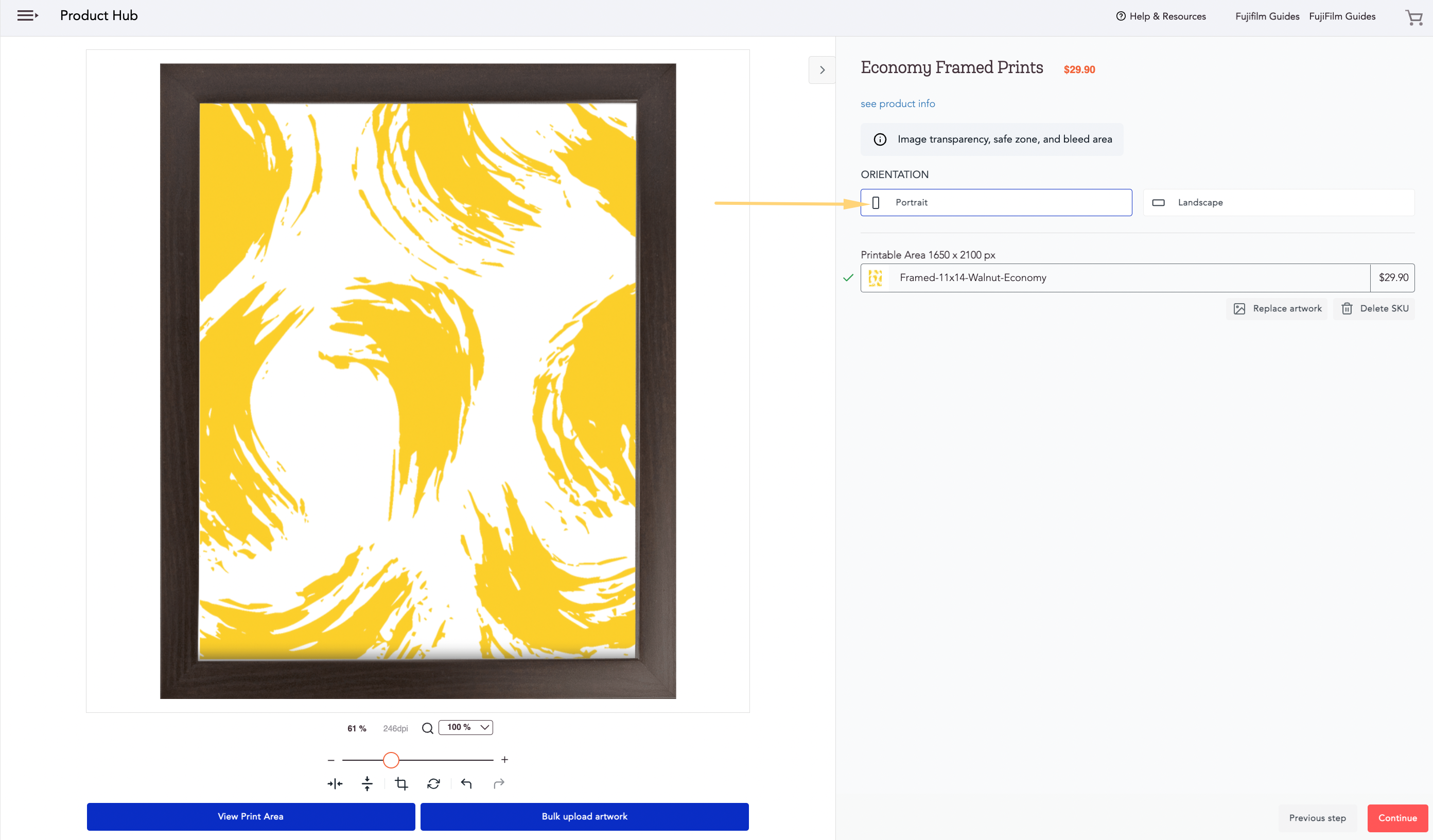Screen dimensions: 1433x840
Task: Select the Framed-11x14-Walnut-Economy SKU row
Action: (x=1137, y=277)
